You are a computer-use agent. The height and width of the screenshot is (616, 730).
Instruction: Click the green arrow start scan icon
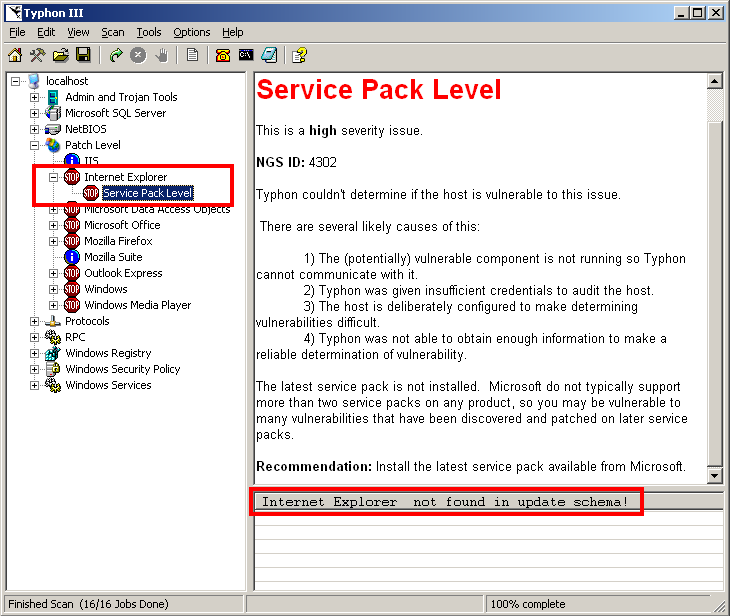[x=115, y=55]
